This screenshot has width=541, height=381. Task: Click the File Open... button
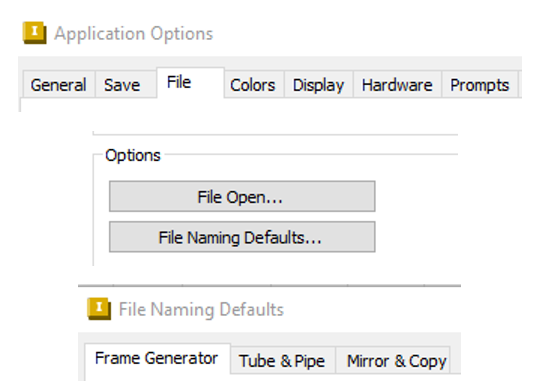242,196
